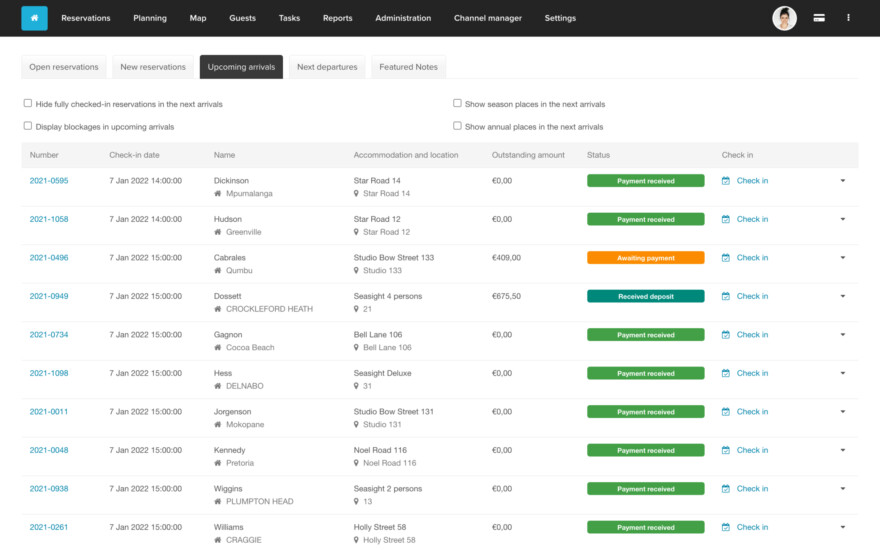Click calendar icon for Hudson check in

click(x=726, y=219)
